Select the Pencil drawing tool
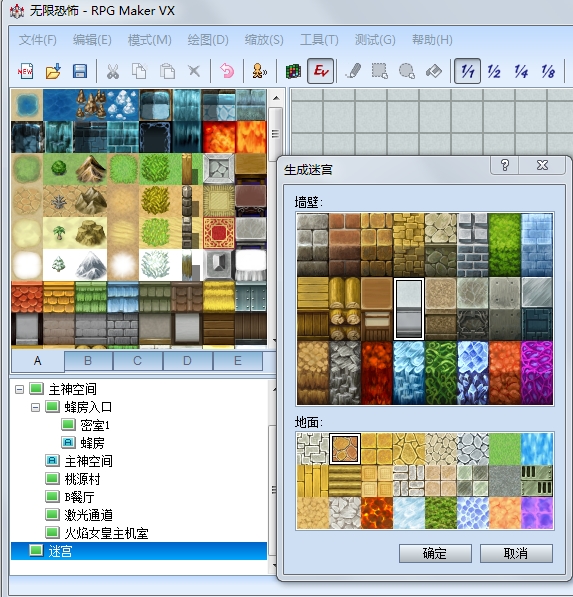The height and width of the screenshot is (597, 573). pyautogui.click(x=353, y=71)
